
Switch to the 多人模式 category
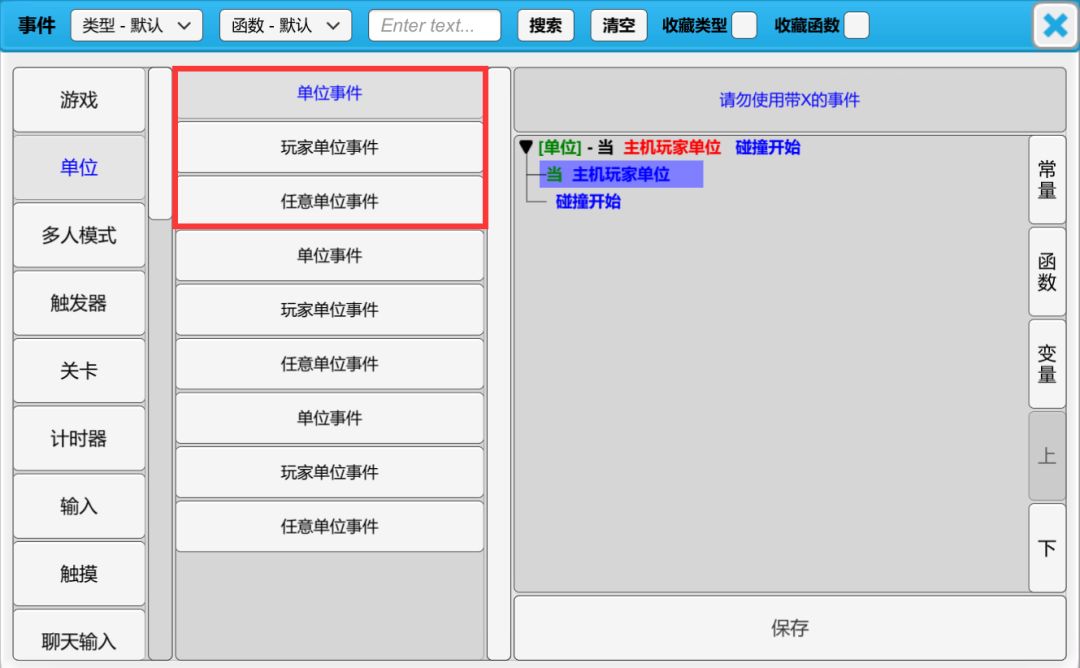tap(79, 236)
